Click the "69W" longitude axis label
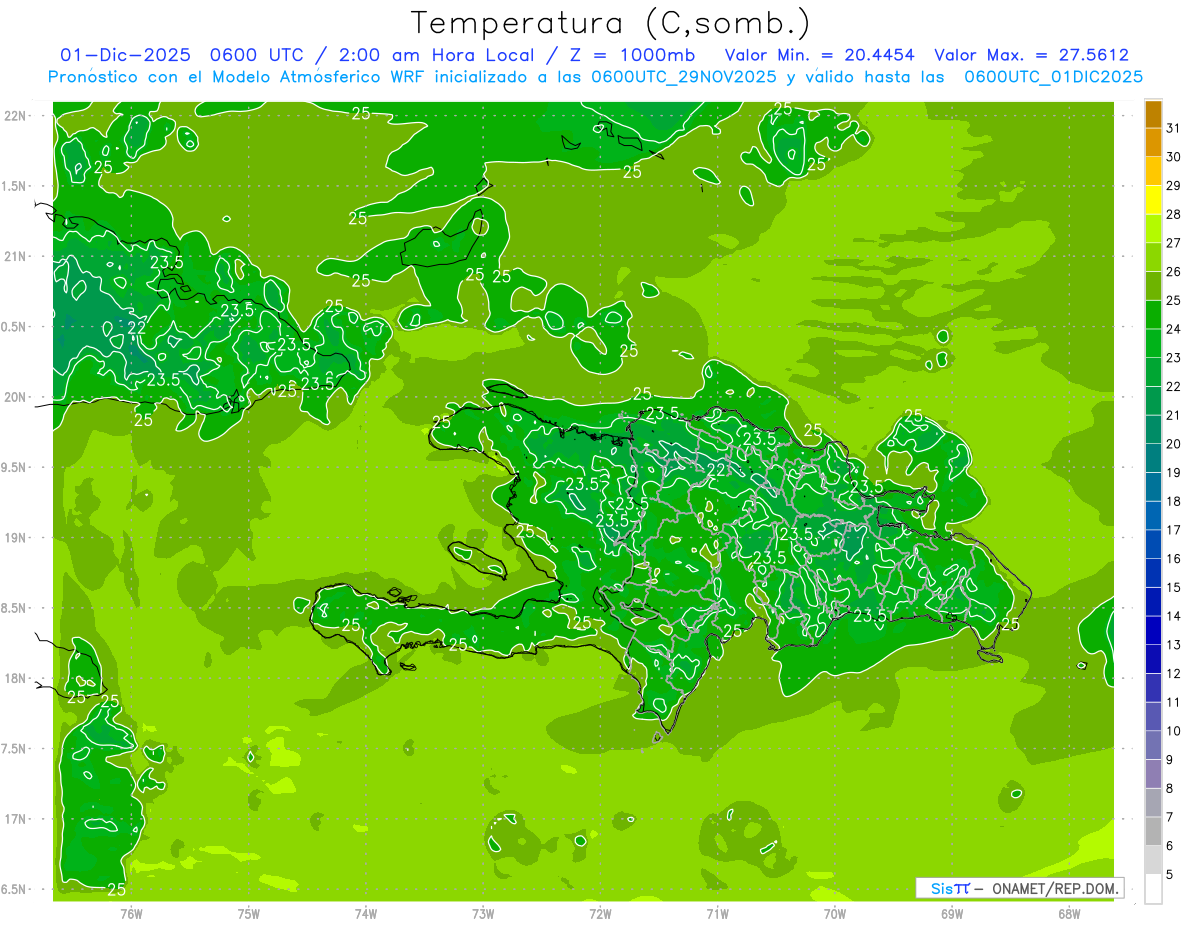 (952, 914)
